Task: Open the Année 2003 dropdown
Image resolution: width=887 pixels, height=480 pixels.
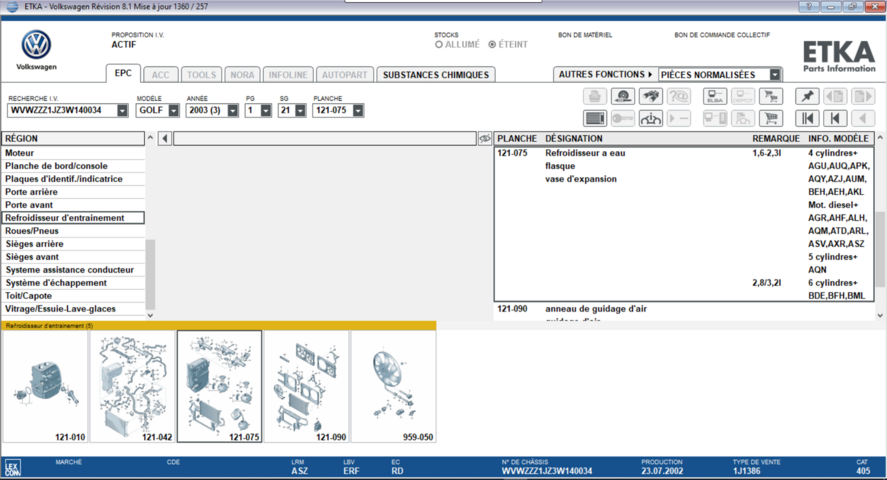Action: (x=232, y=110)
